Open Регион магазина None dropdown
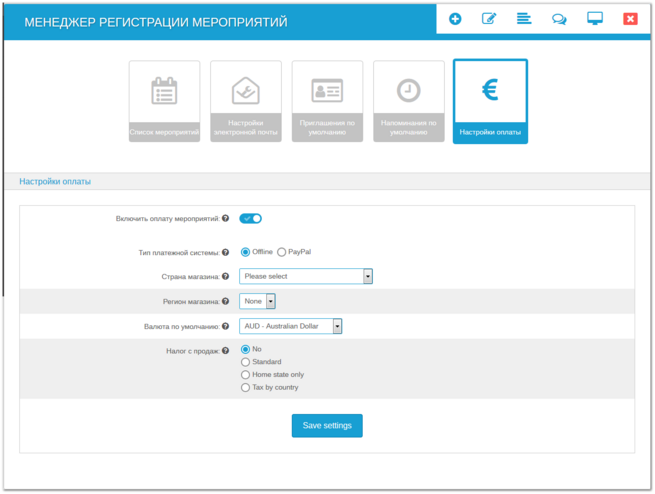 pos(257,301)
